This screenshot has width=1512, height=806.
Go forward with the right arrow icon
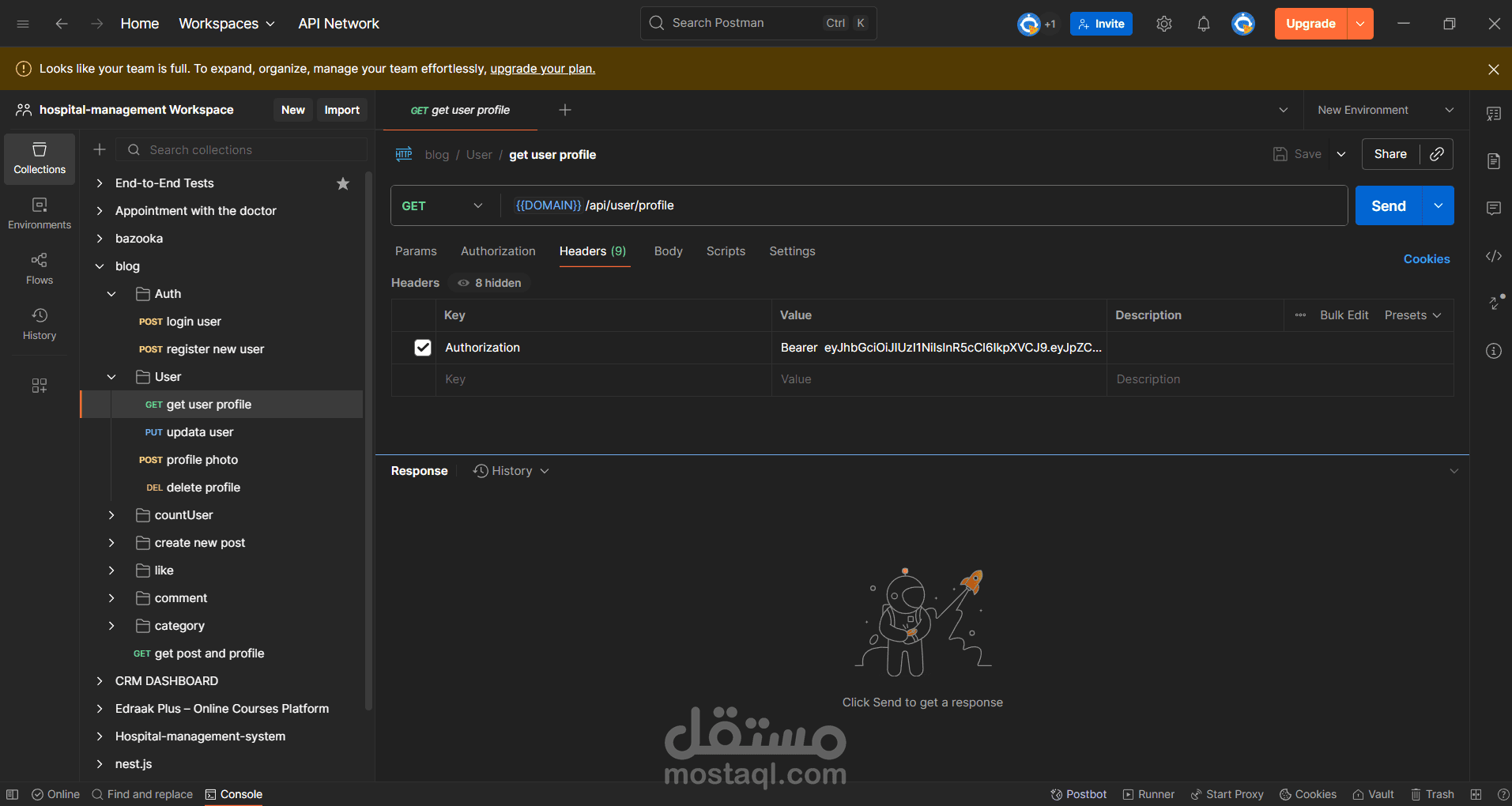coord(96,24)
